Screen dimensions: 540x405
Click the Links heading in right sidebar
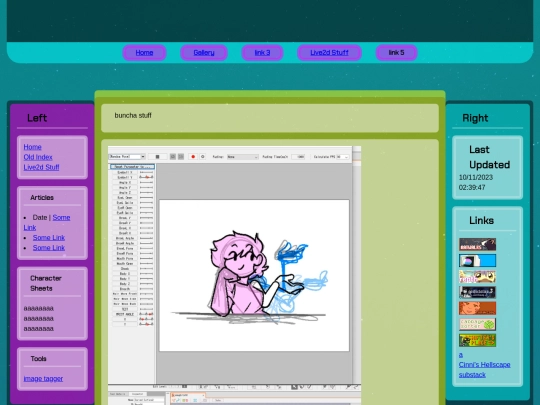481,220
